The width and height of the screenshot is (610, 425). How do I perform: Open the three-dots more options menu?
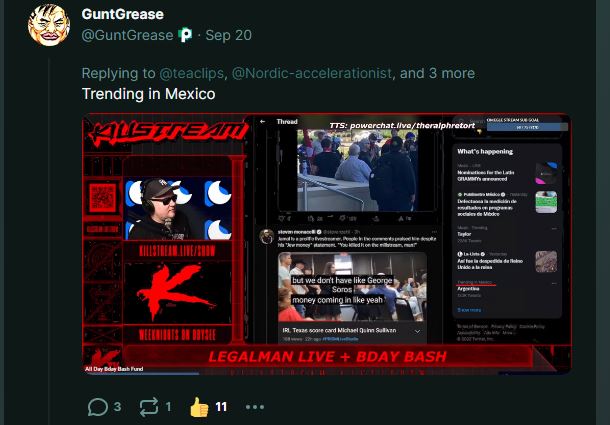(255, 407)
